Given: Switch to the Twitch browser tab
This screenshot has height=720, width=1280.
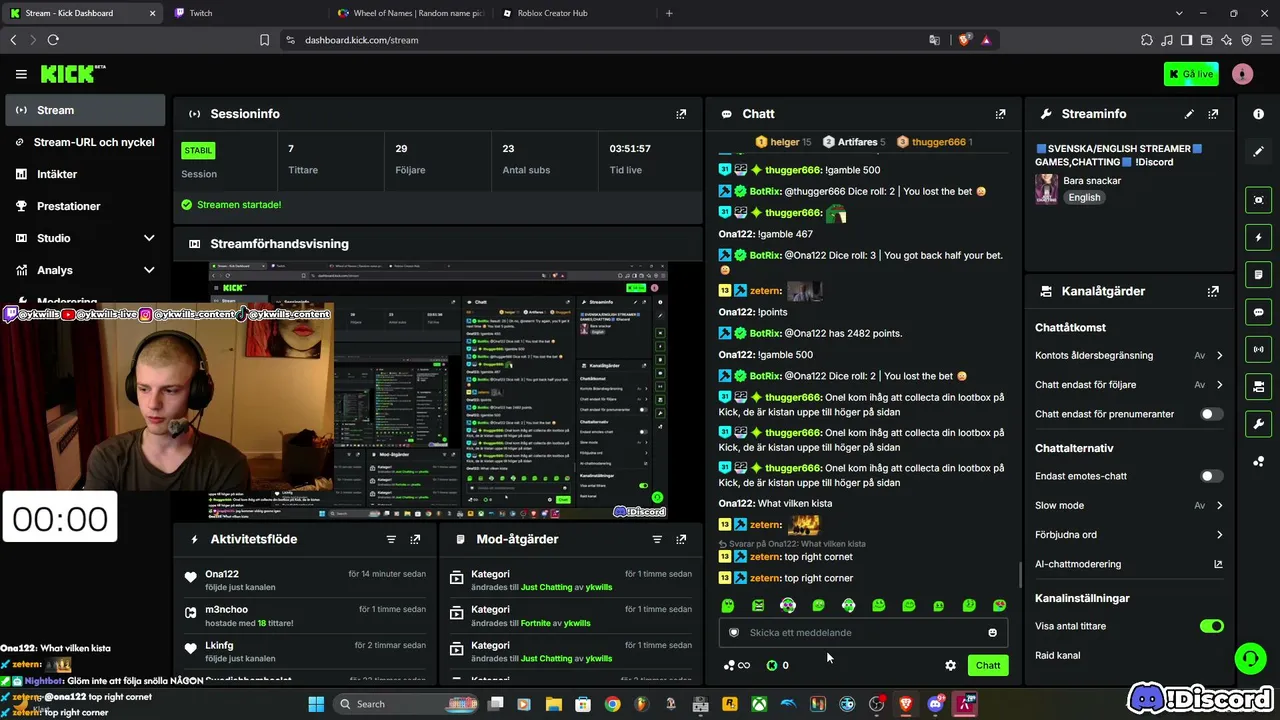Looking at the screenshot, I should pyautogui.click(x=245, y=13).
